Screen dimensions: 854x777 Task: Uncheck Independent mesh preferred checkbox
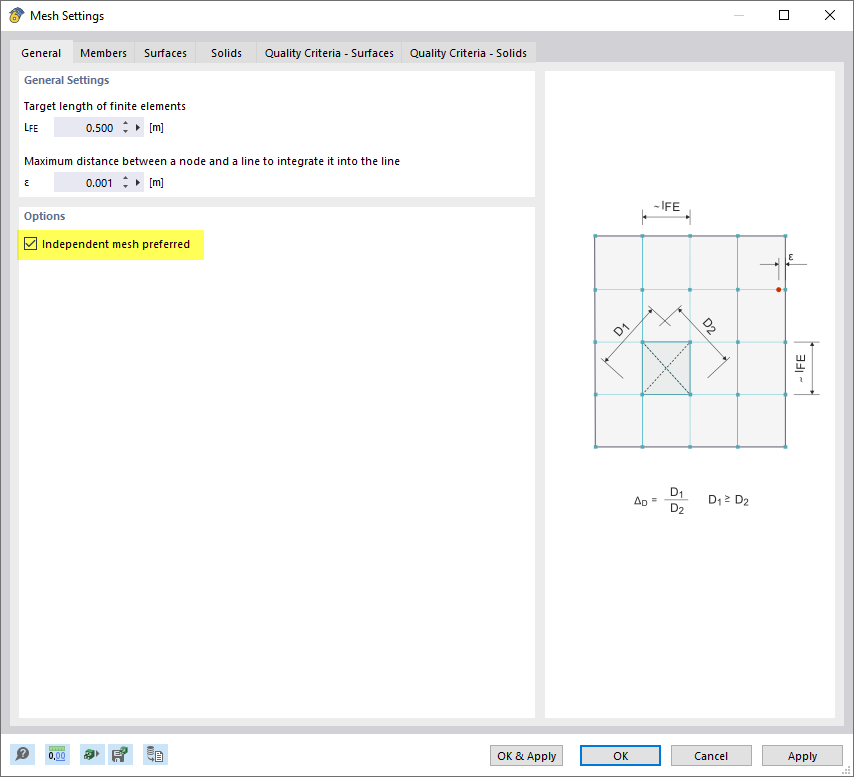point(30,243)
